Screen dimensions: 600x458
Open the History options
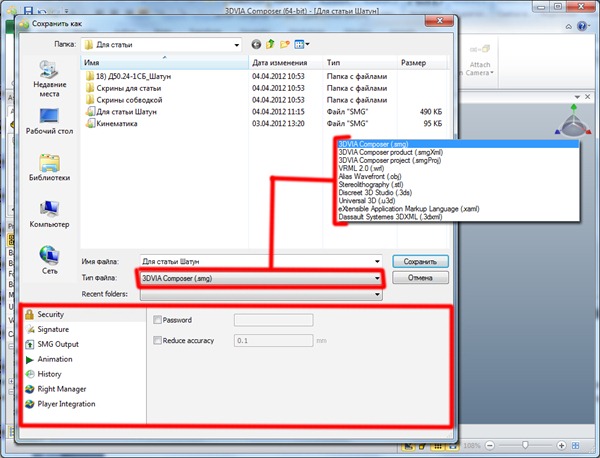click(83, 374)
